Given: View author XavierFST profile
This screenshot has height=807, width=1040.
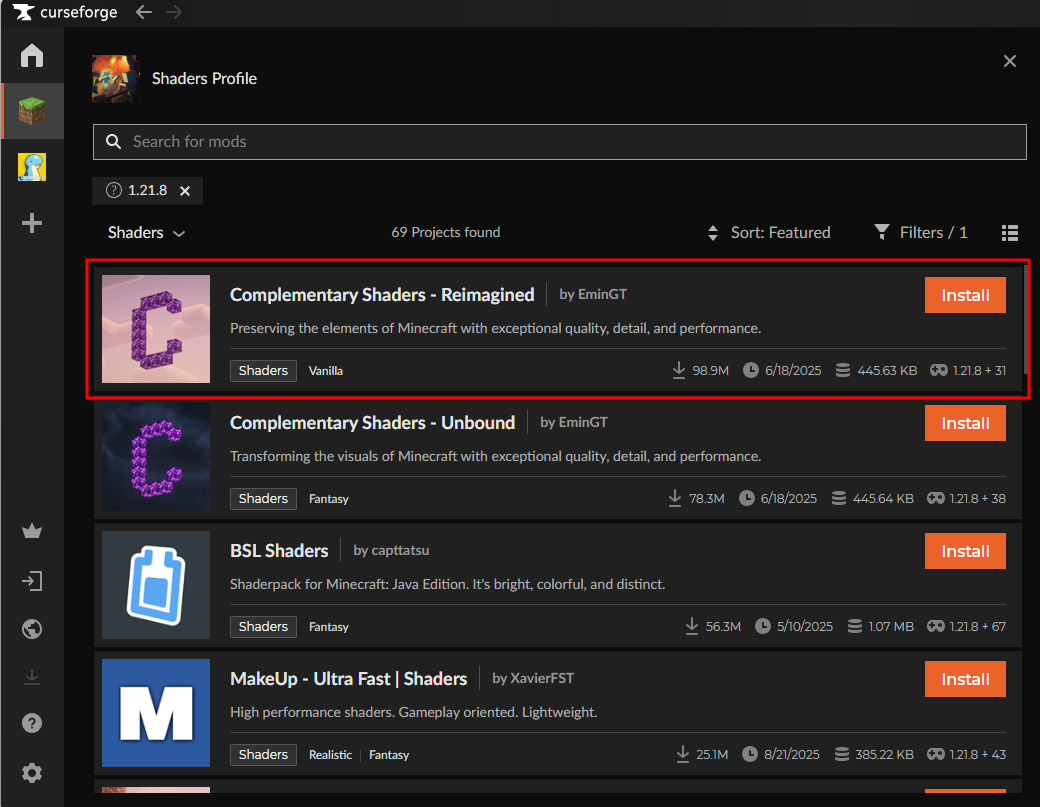Looking at the screenshot, I should click(x=533, y=678).
